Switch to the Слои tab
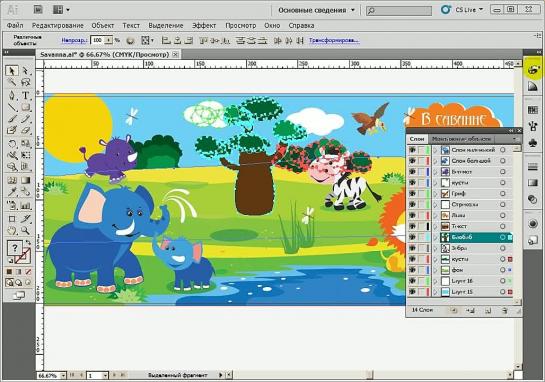 [417, 139]
